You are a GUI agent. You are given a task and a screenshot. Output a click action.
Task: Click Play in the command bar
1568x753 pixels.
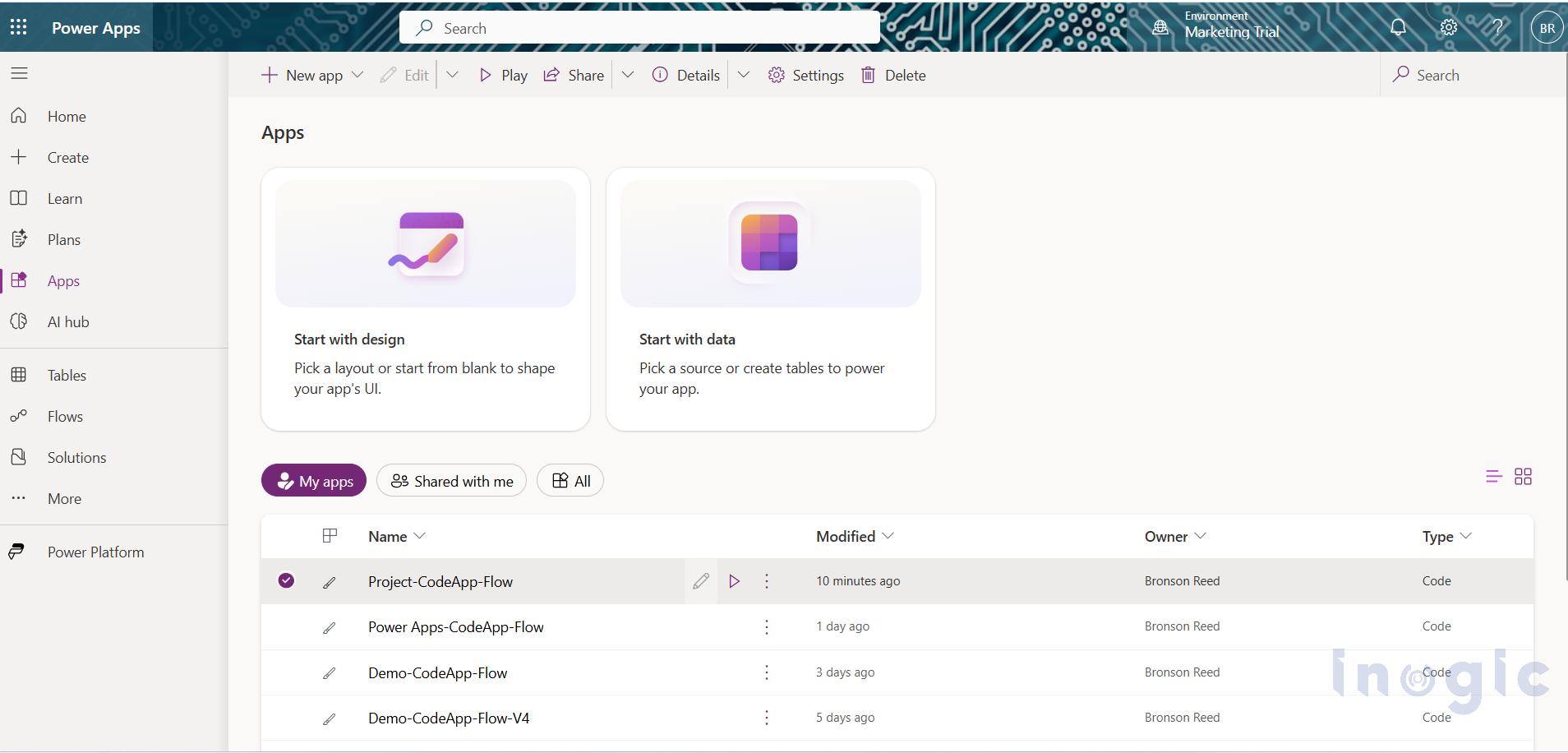[x=503, y=75]
